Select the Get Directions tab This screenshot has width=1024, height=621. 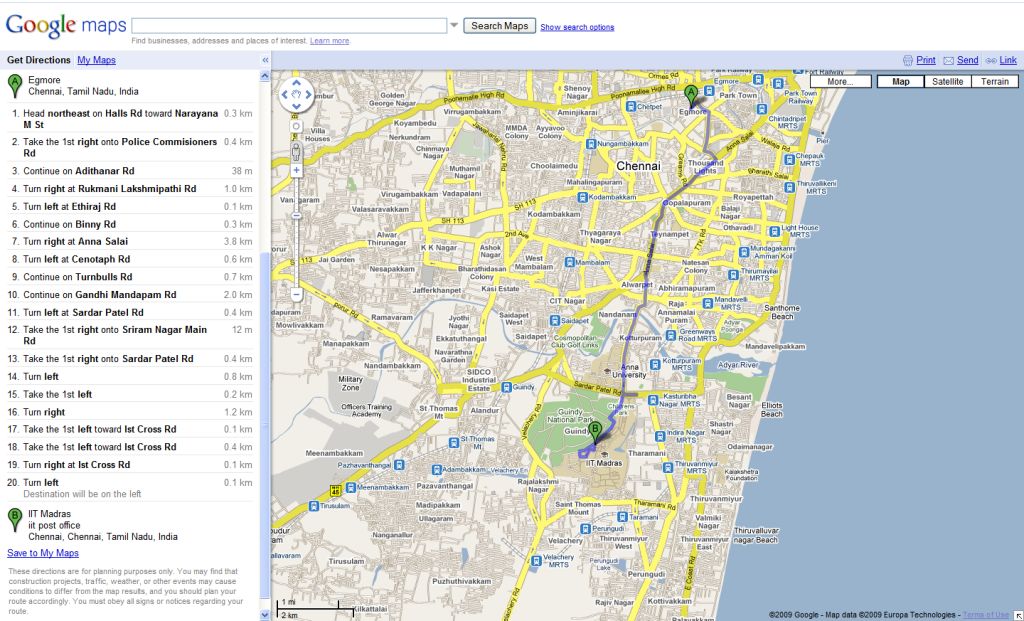click(39, 60)
